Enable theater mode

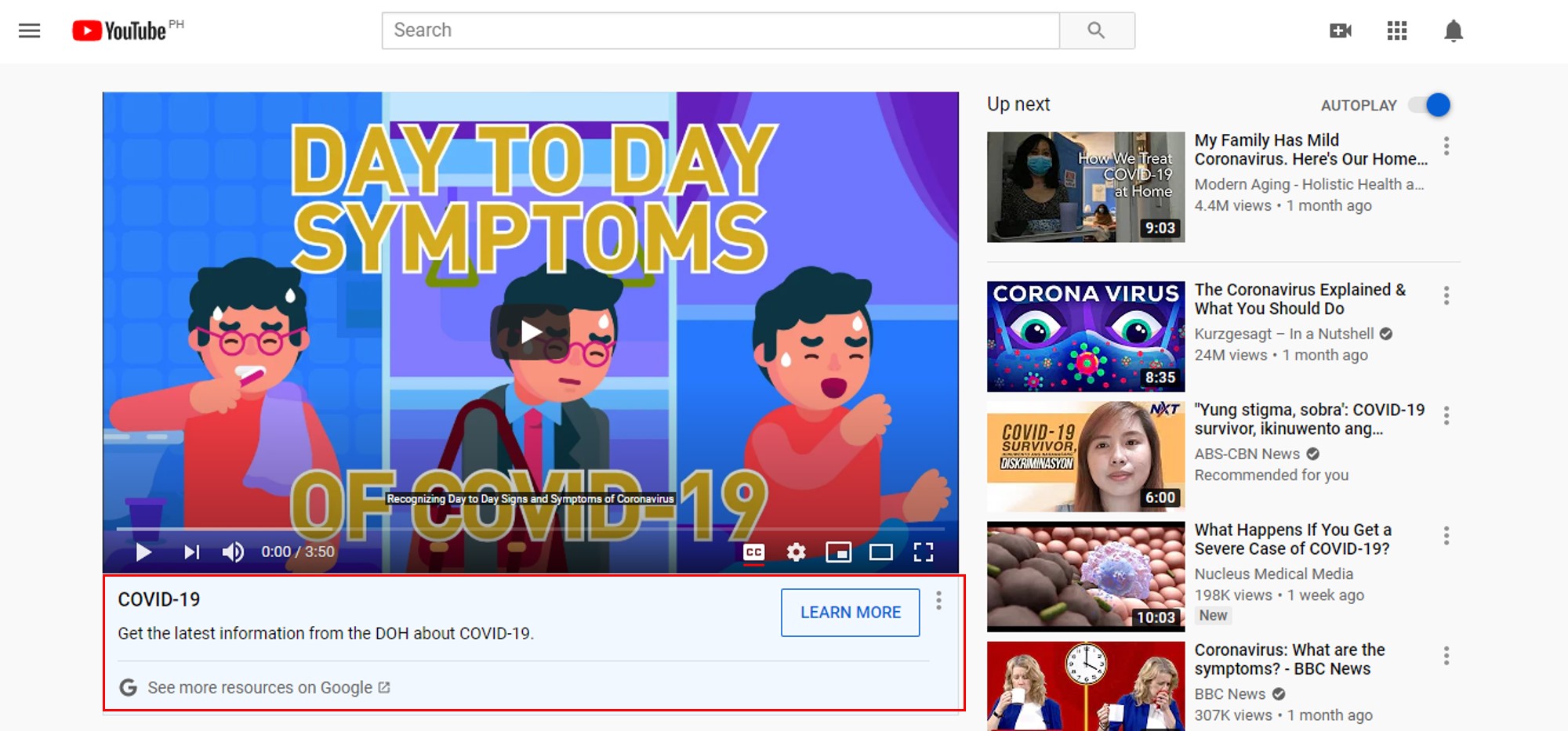click(881, 552)
